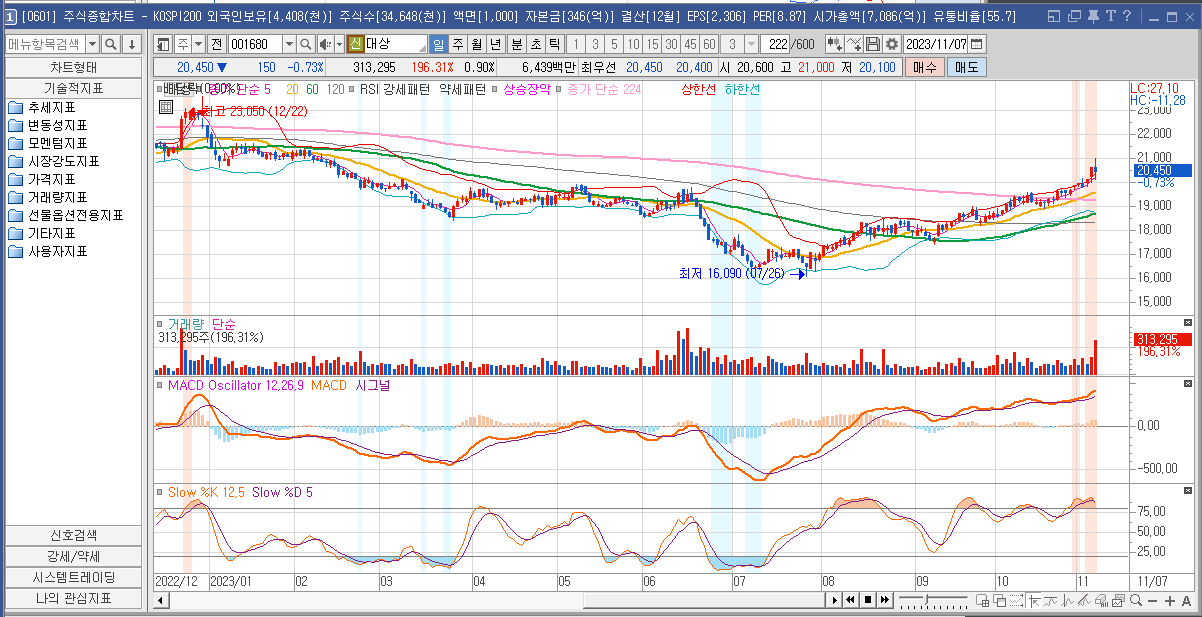Select the 년 yearly period button
This screenshot has height=617, width=1202.
(495, 44)
